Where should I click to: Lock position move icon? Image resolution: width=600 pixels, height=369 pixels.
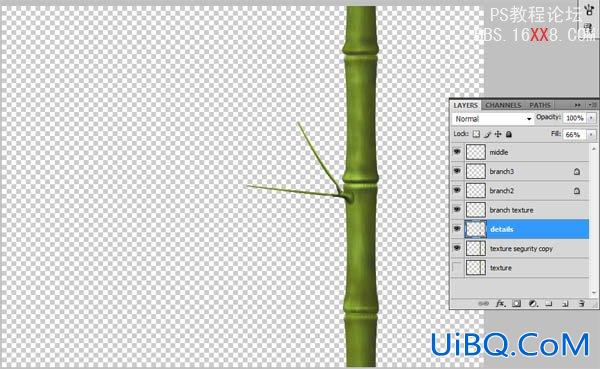click(498, 134)
